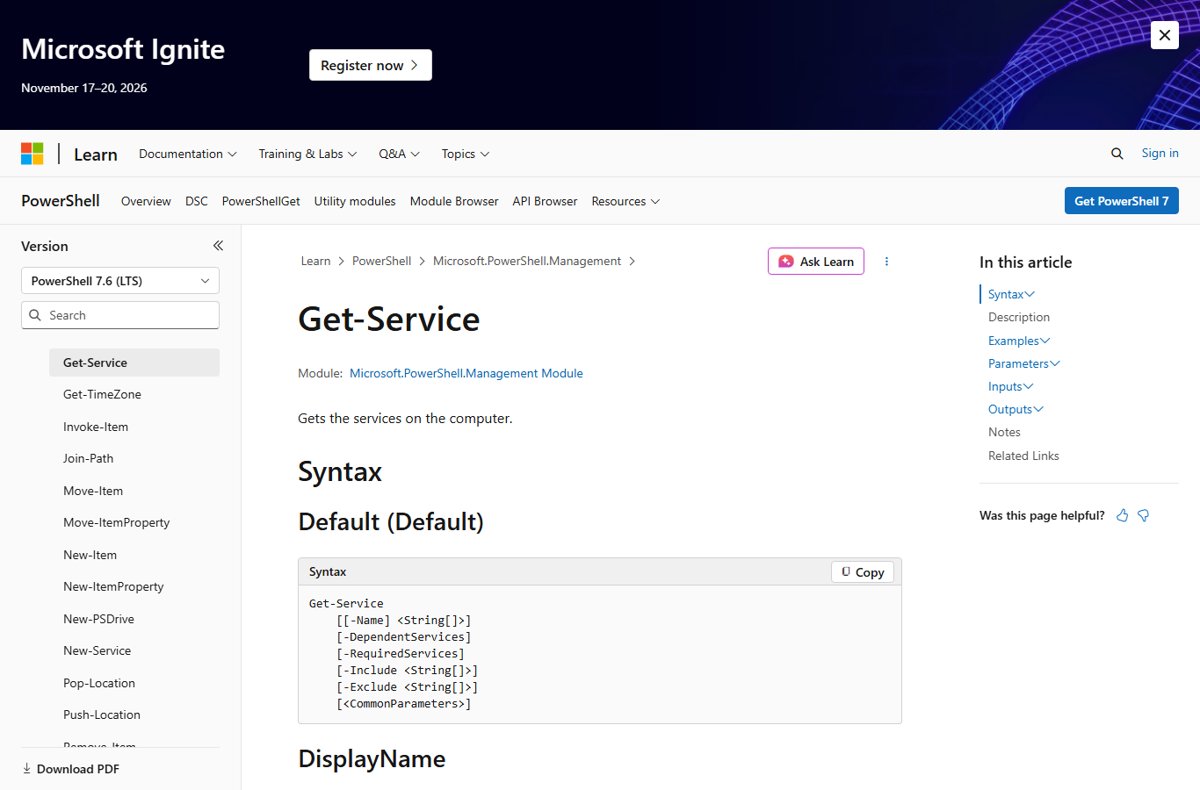Go to the Overview tab
1200x790 pixels.
(146, 201)
